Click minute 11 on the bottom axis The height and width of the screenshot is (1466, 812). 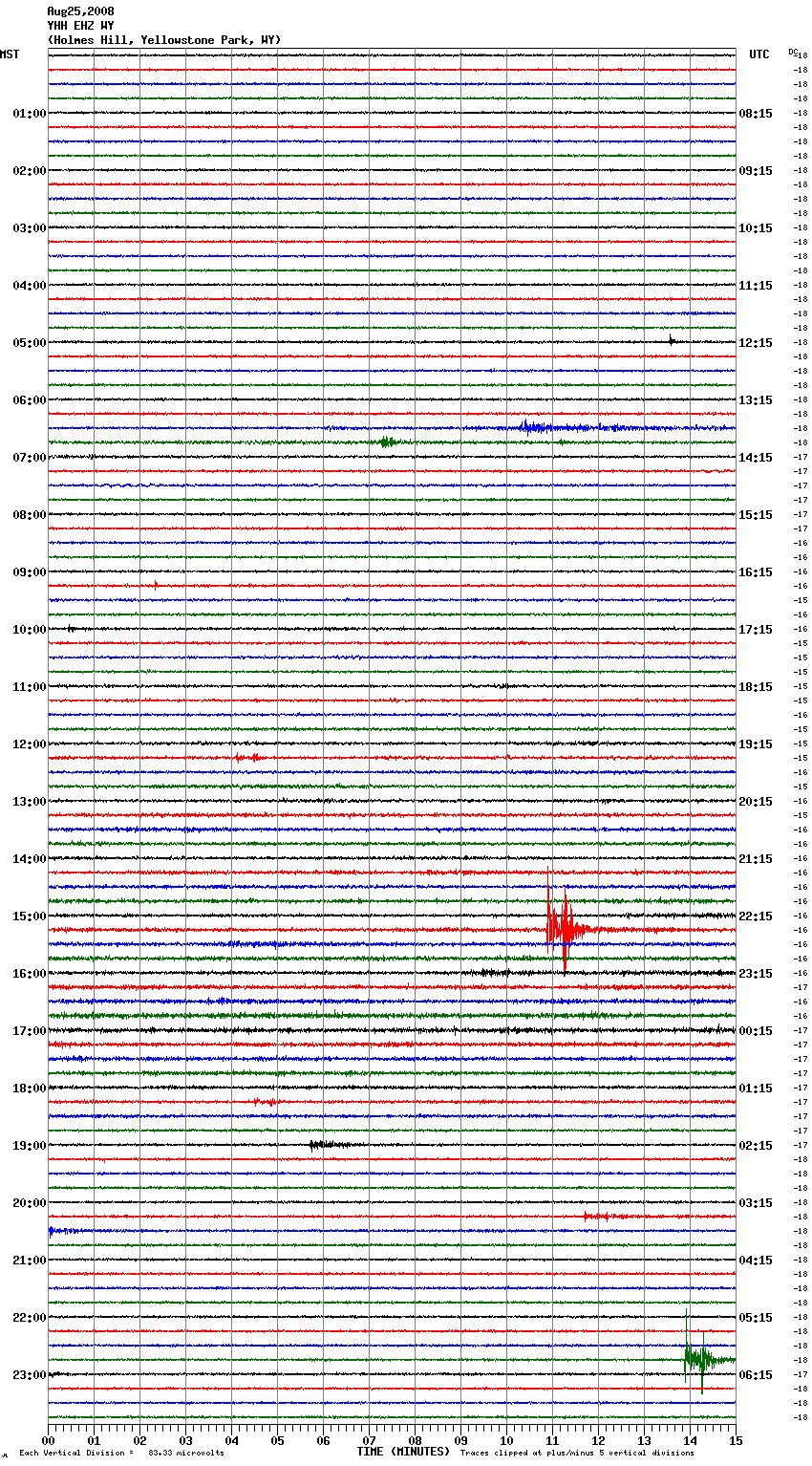click(552, 1440)
